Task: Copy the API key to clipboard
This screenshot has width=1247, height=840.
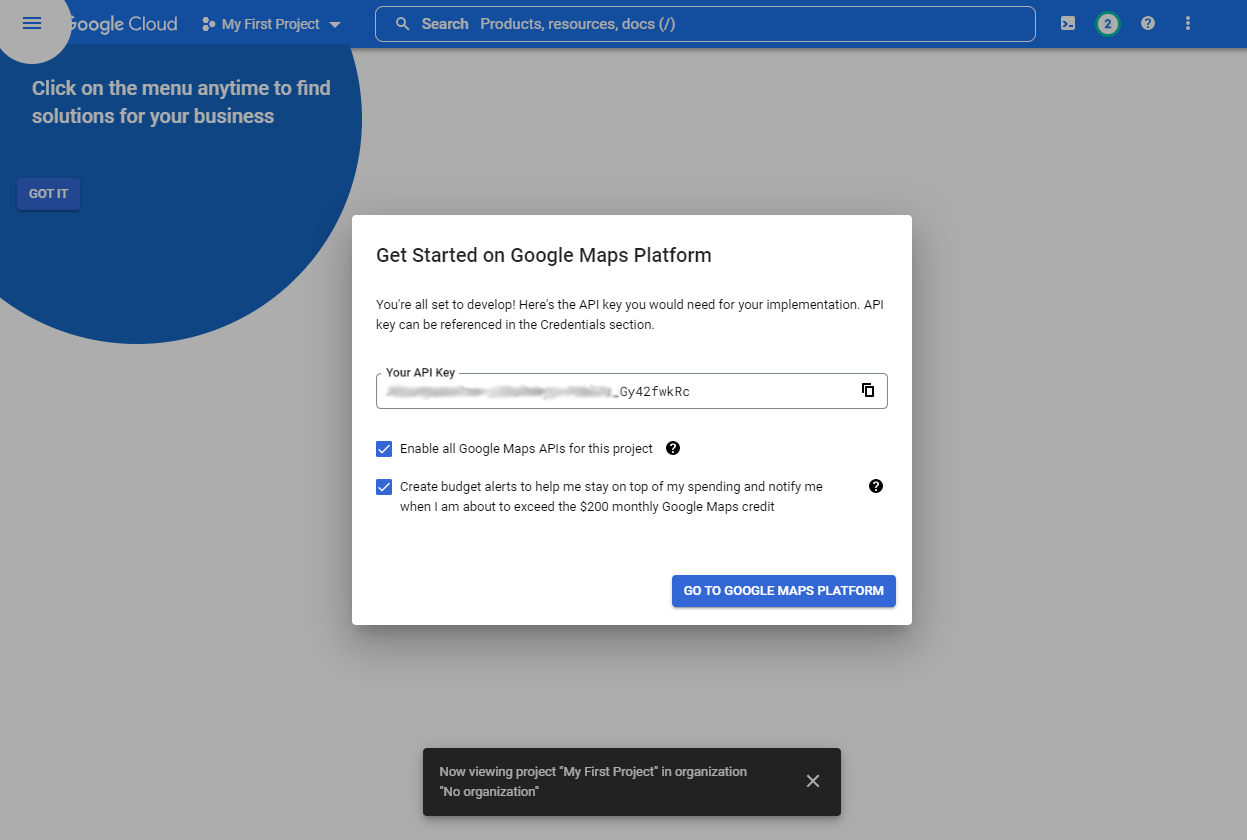Action: point(868,390)
